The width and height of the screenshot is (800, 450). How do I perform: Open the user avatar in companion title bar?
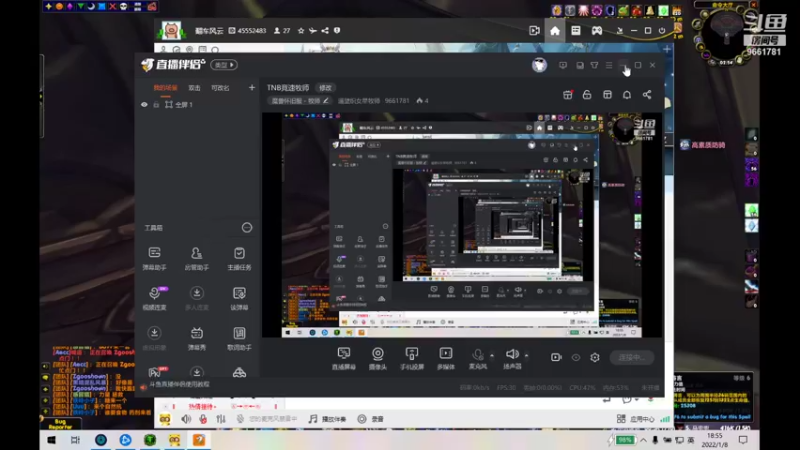coord(539,65)
